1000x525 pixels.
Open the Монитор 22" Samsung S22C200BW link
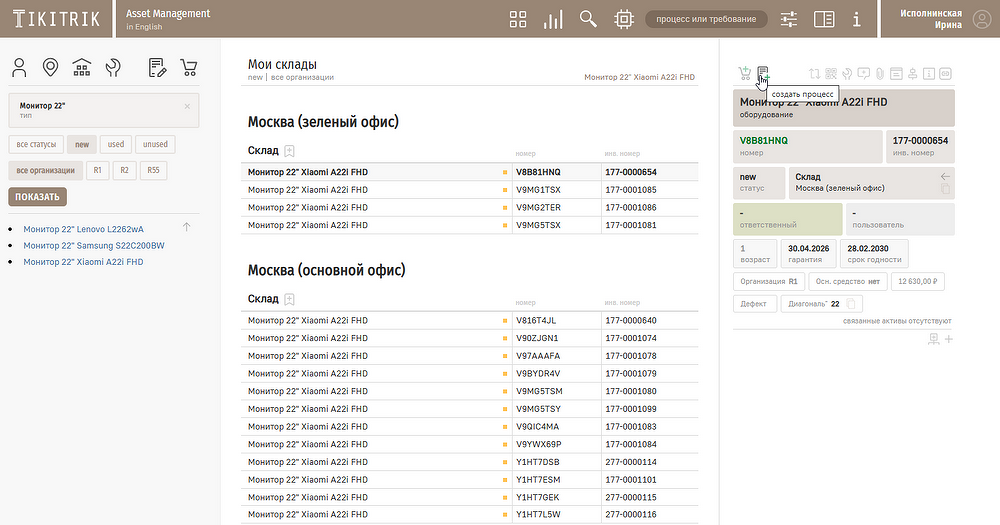point(94,245)
